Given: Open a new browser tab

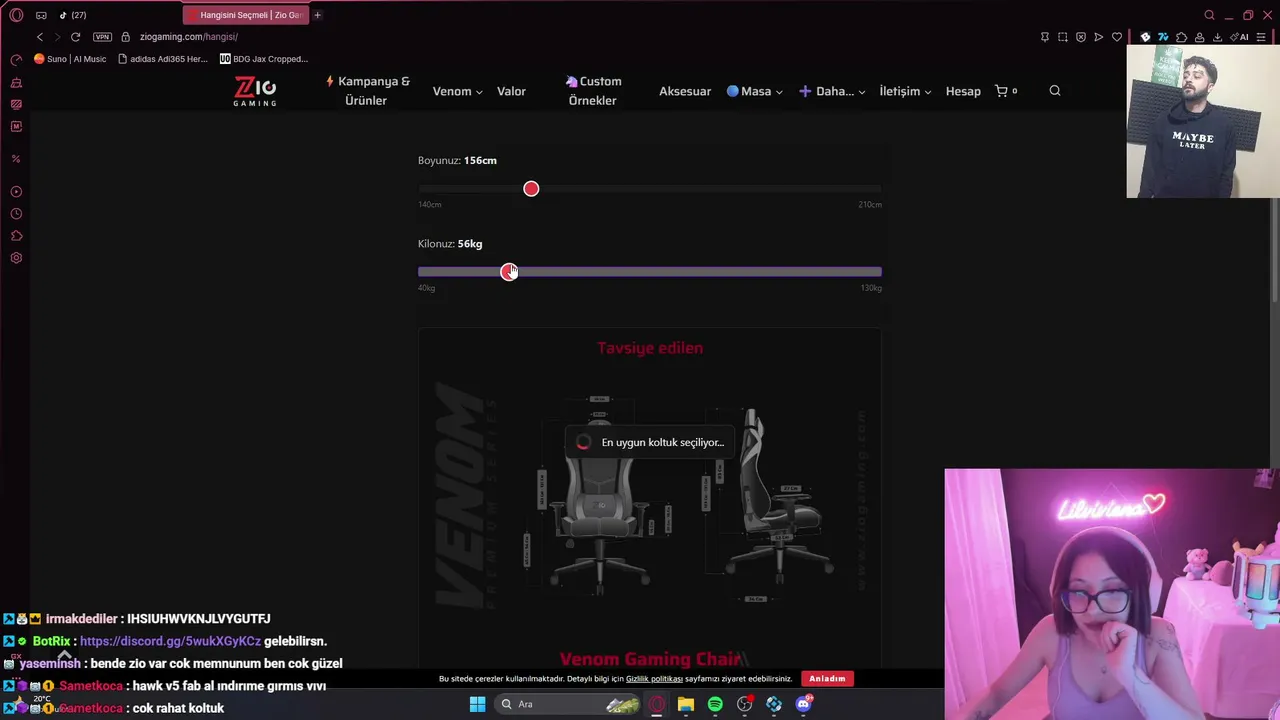Looking at the screenshot, I should pyautogui.click(x=318, y=15).
